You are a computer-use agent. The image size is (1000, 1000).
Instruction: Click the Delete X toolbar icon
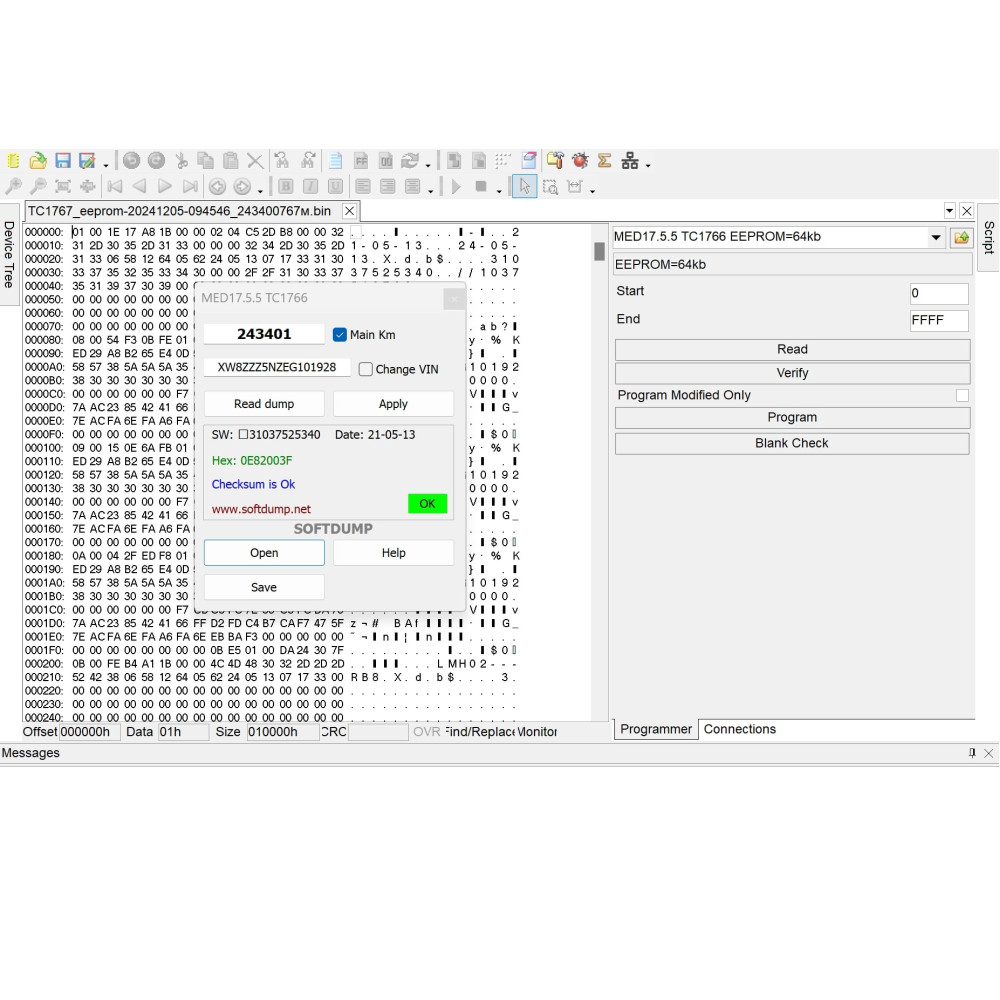pos(255,161)
